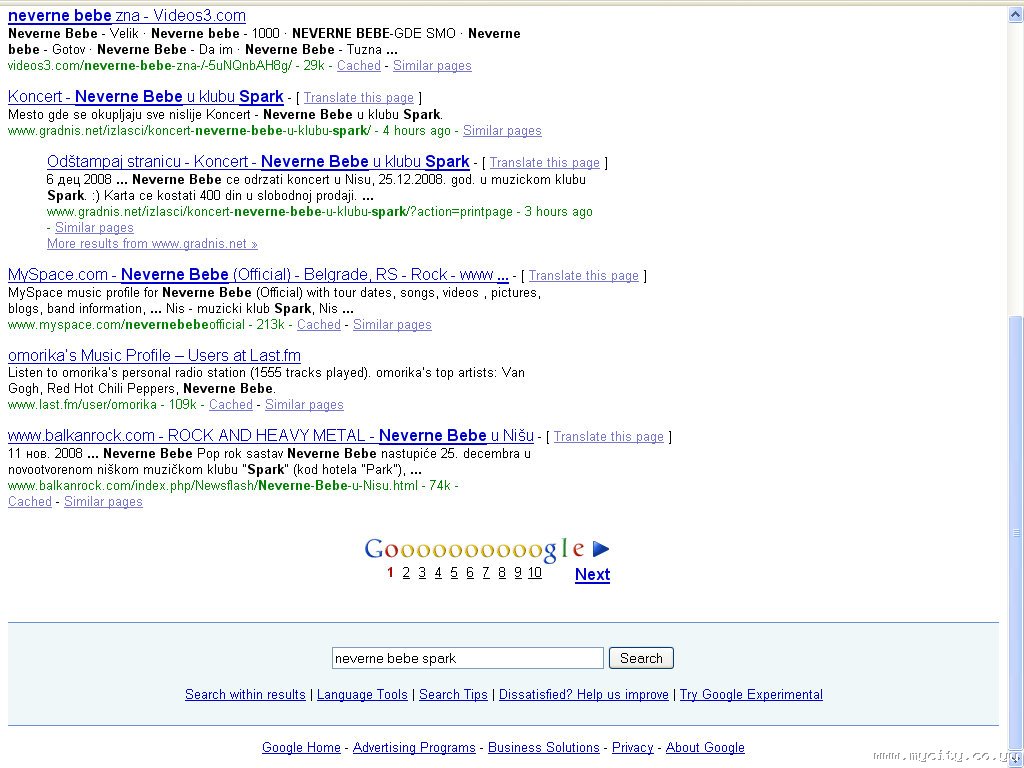Click the Next text link
1024x768 pixels.
[x=592, y=575]
